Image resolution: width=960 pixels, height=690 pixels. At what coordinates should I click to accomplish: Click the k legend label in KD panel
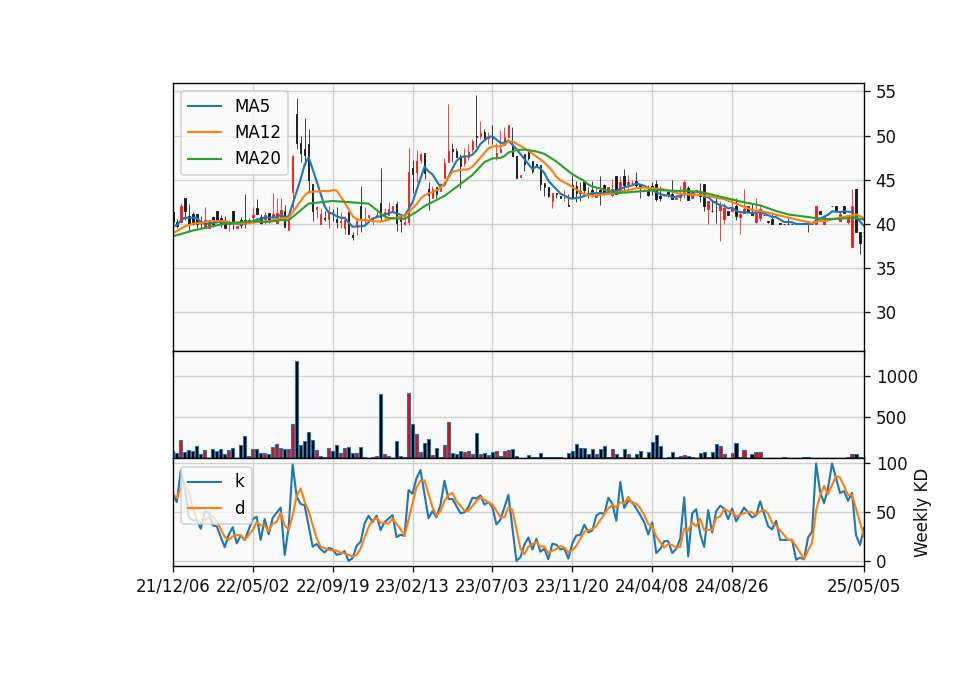[x=239, y=481]
